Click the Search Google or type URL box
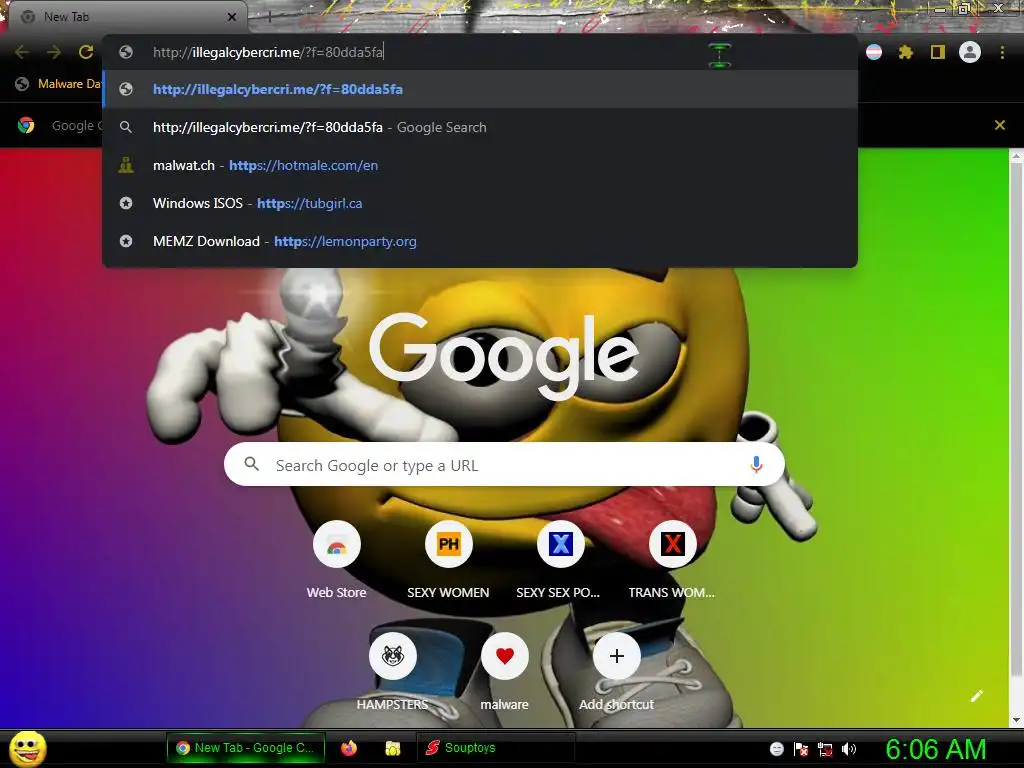 point(504,464)
